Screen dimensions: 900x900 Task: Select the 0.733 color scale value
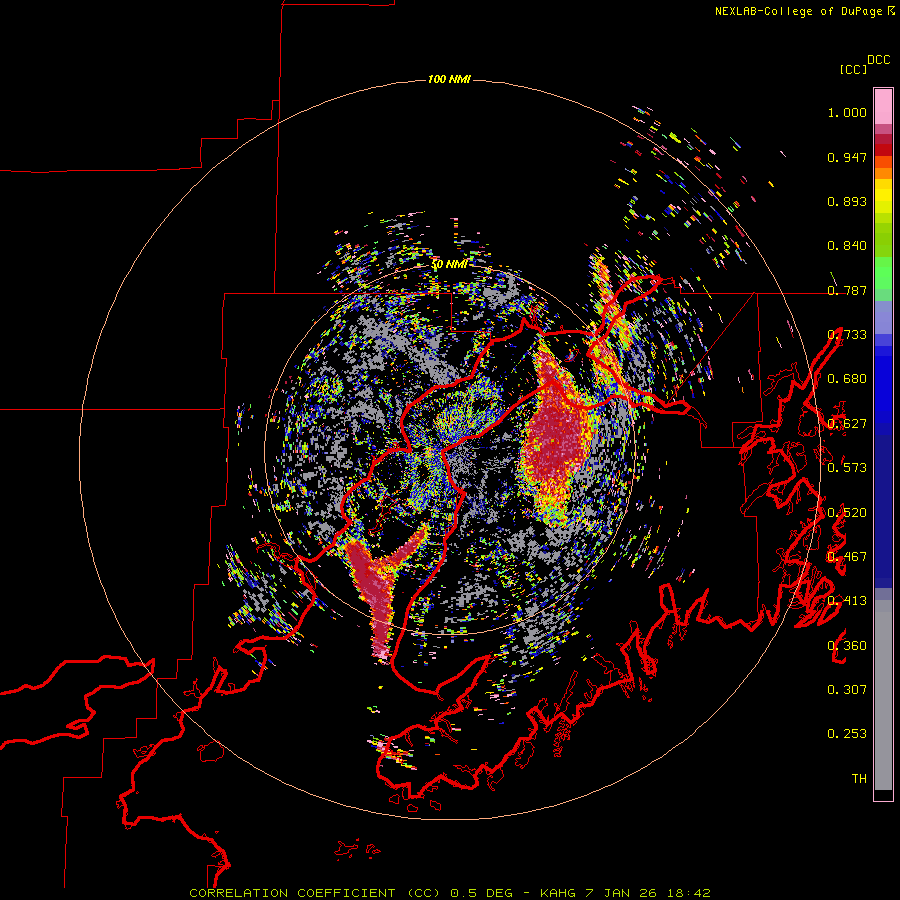847,335
